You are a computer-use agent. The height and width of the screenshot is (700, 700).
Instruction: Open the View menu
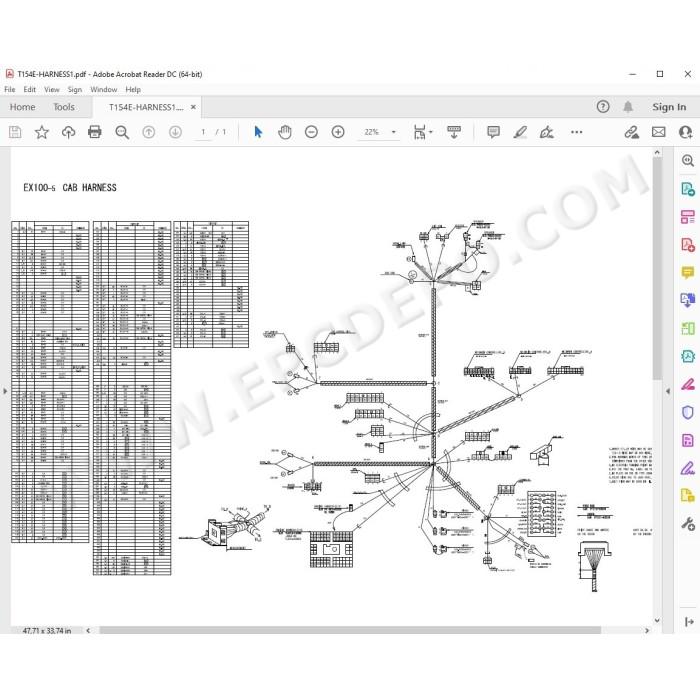tap(52, 89)
